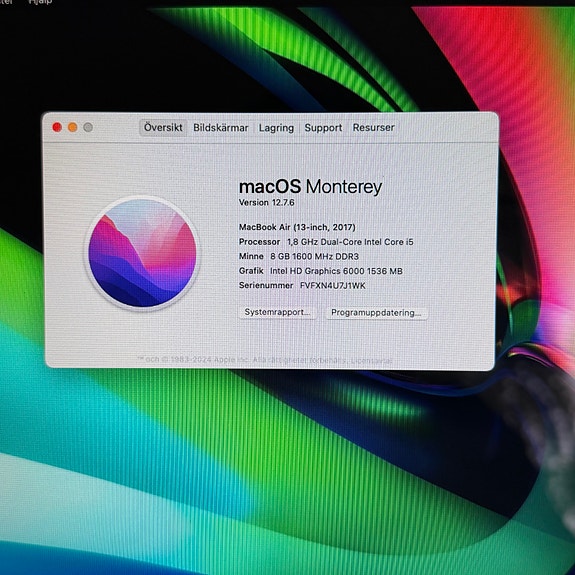This screenshot has width=575, height=575.
Task: Close the About This Mac window
Action: pyautogui.click(x=57, y=127)
